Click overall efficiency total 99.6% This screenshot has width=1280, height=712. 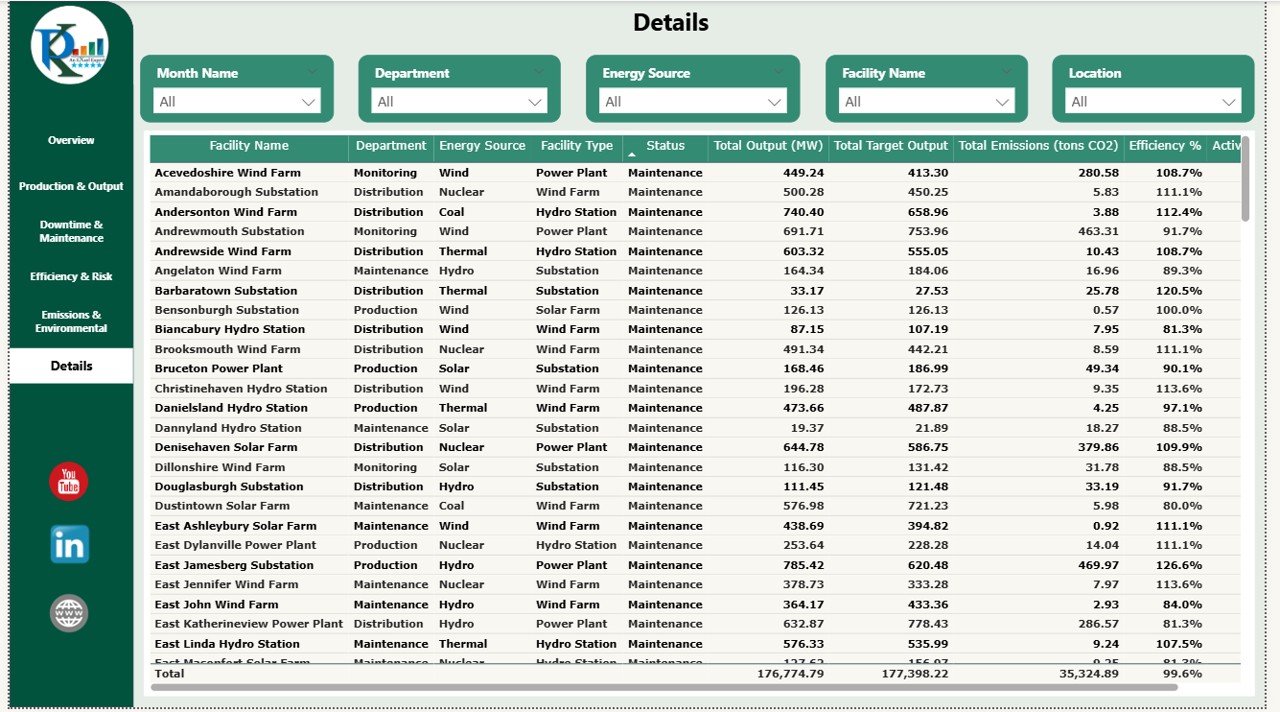point(1184,674)
